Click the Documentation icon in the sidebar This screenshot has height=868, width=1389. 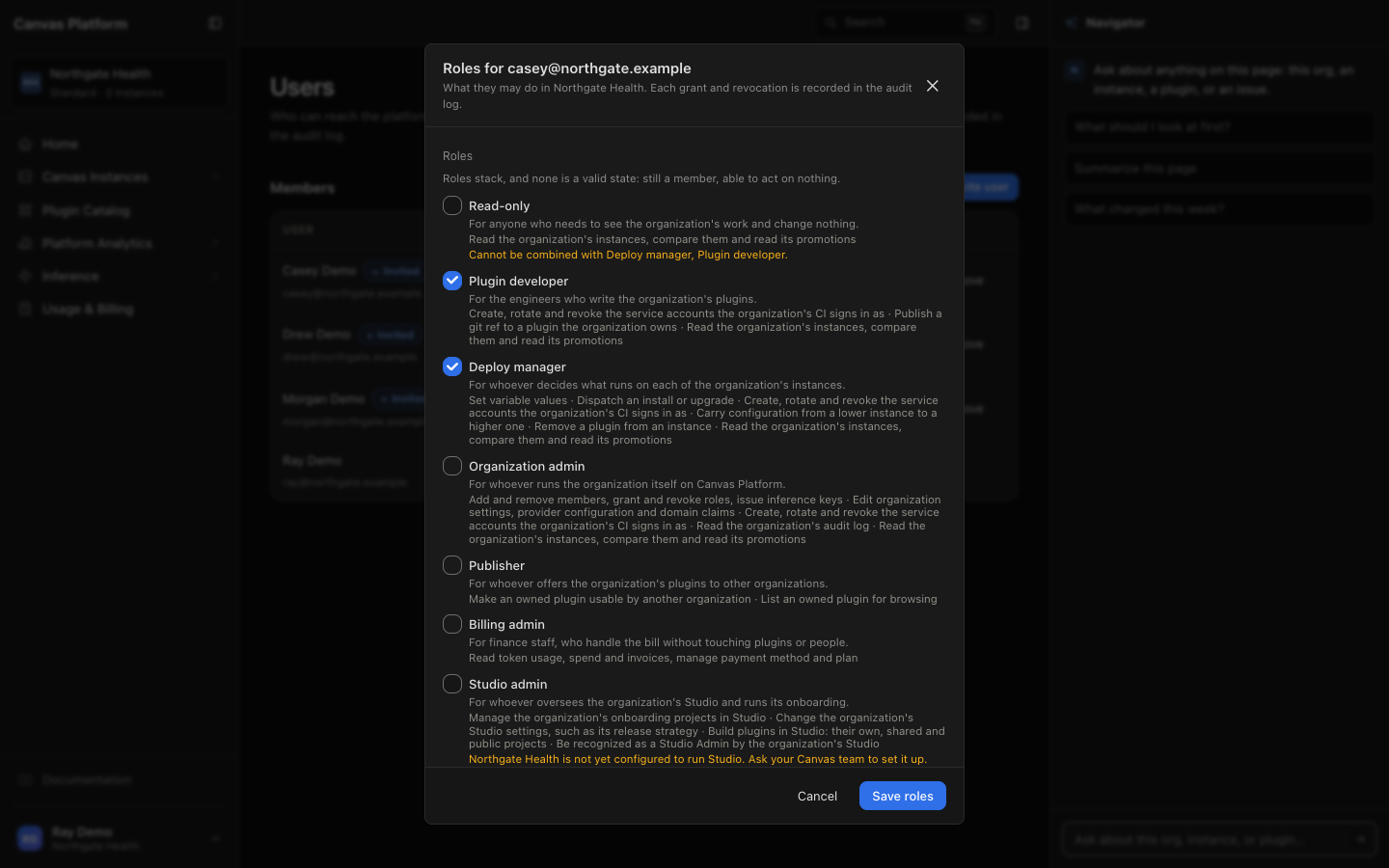tap(26, 779)
